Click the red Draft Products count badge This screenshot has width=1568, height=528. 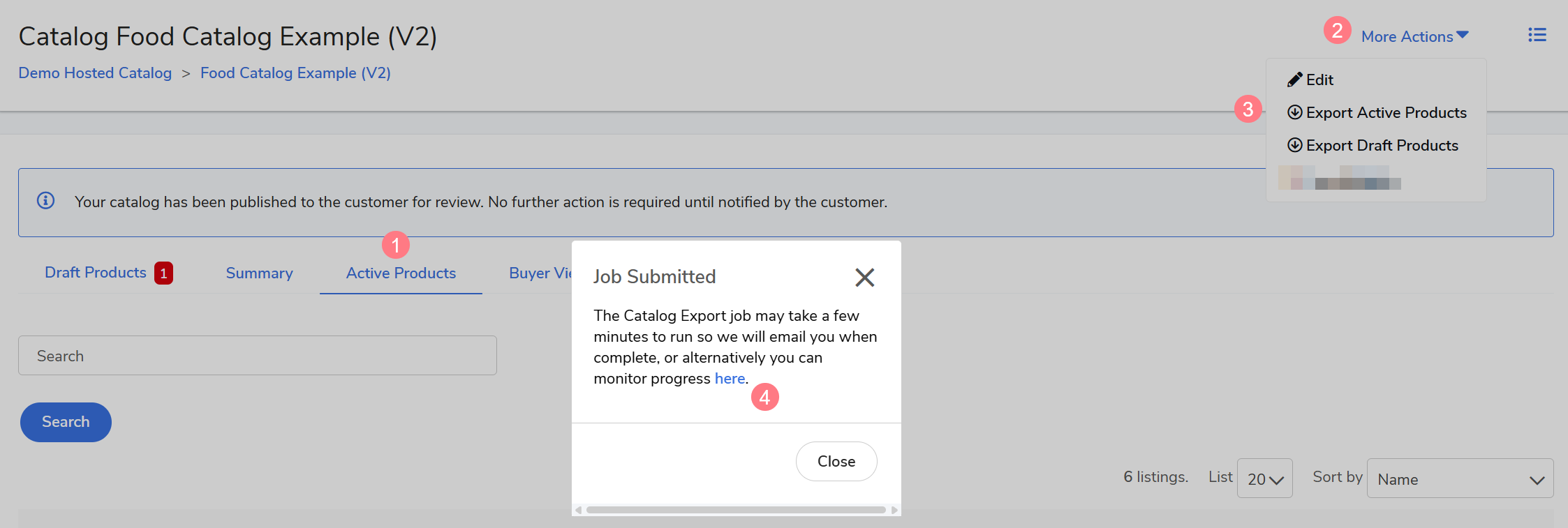163,273
